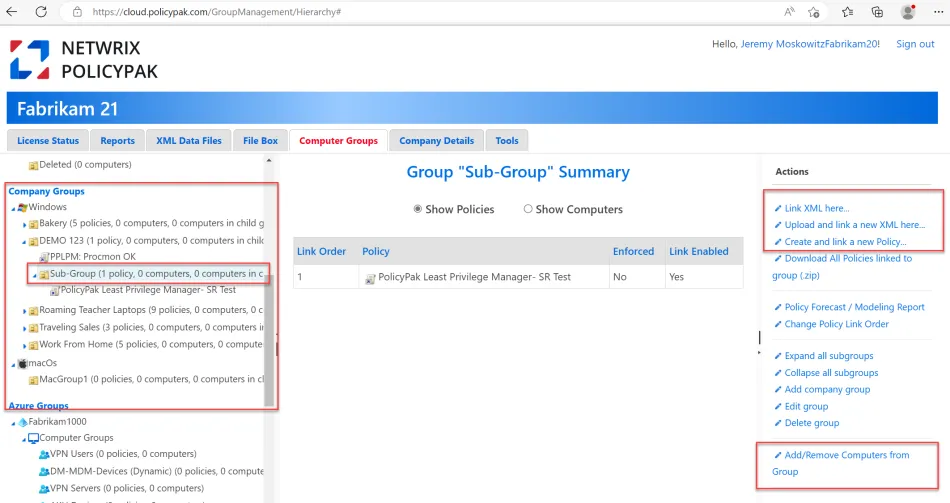Click the Netwrix PolicyPak logo icon
This screenshot has height=503, width=950.
[x=29, y=60]
